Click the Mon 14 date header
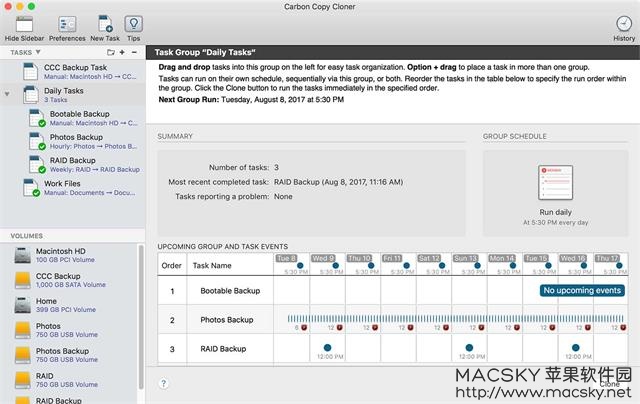 click(x=502, y=258)
